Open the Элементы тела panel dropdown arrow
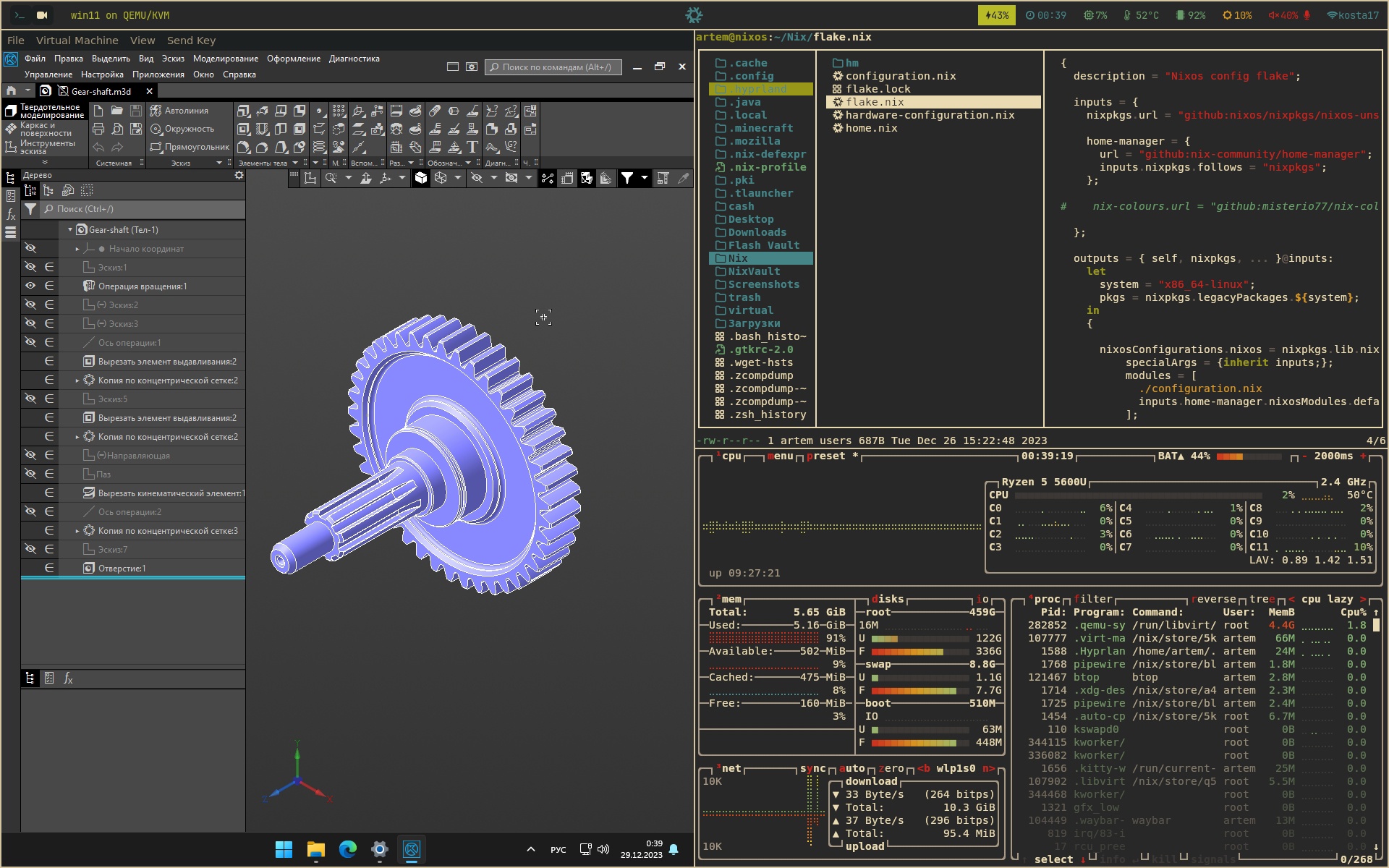 point(295,163)
